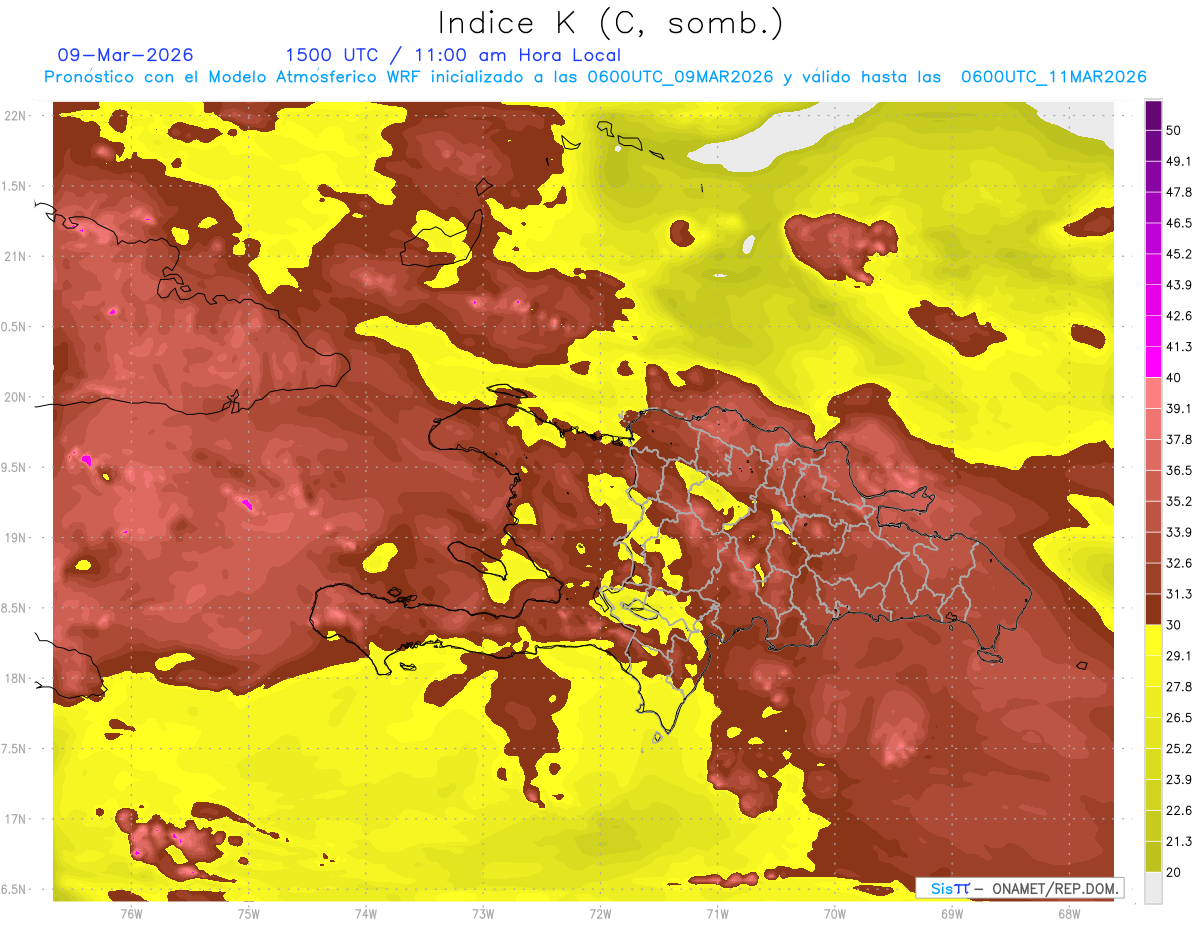Screen dimensions: 1200x927
Task: Click colorbar value "26.5"
Action: 1179,718
